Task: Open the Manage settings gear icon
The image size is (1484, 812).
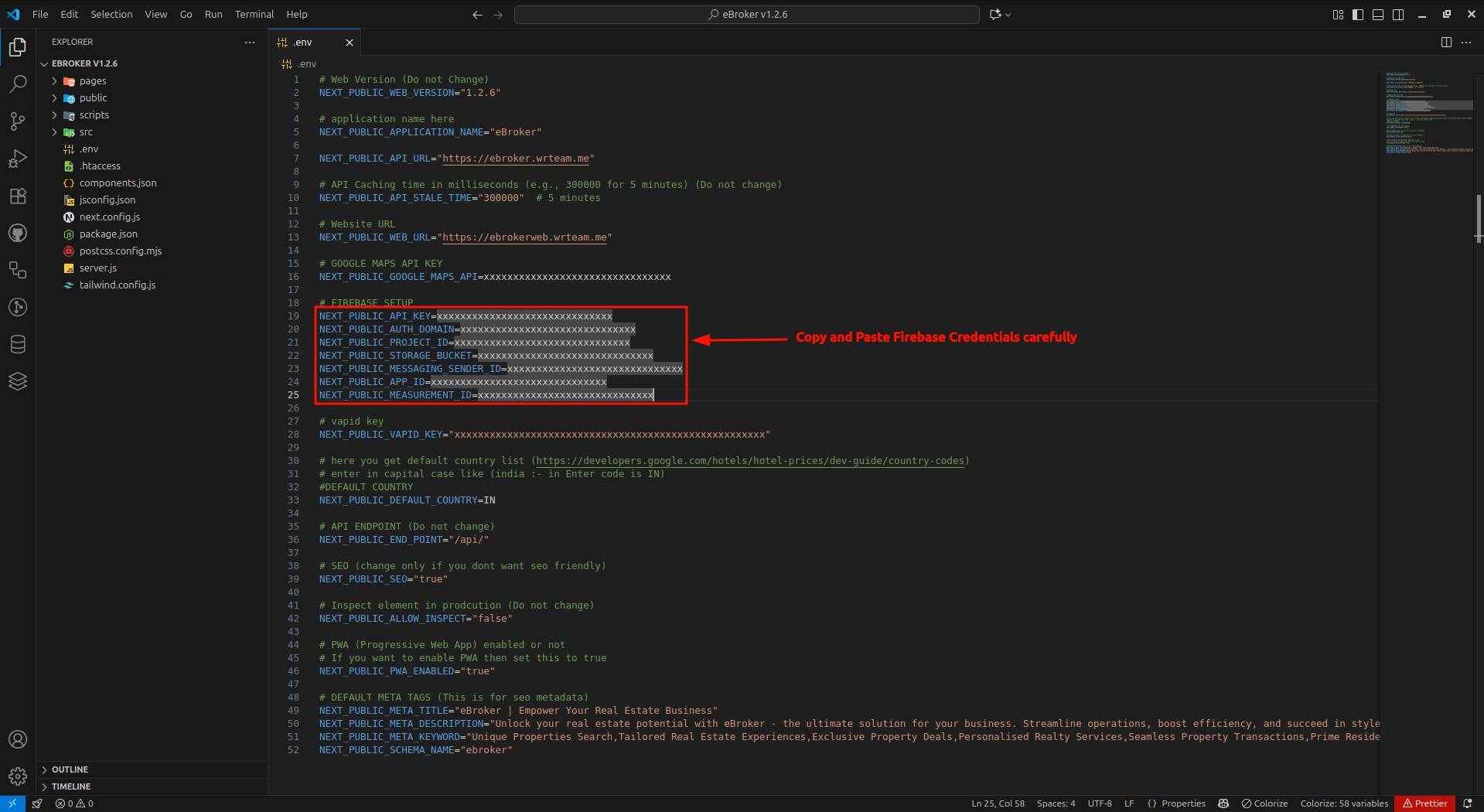Action: (x=18, y=776)
